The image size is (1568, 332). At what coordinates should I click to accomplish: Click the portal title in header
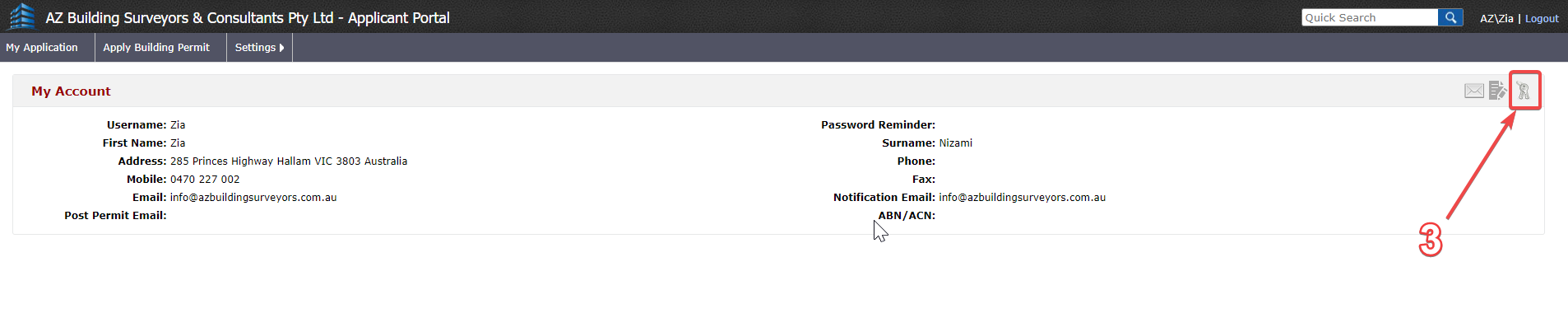tap(248, 17)
